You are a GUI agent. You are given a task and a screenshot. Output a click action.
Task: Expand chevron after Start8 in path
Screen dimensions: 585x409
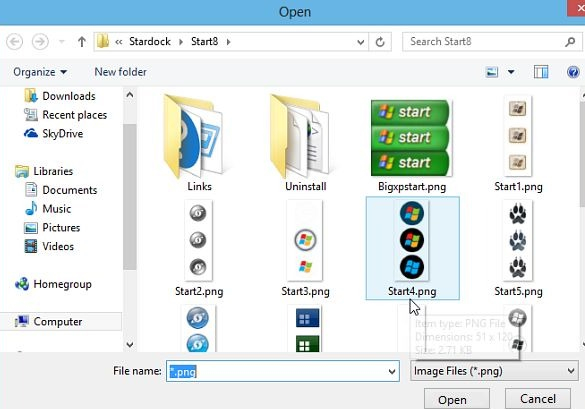click(x=228, y=42)
